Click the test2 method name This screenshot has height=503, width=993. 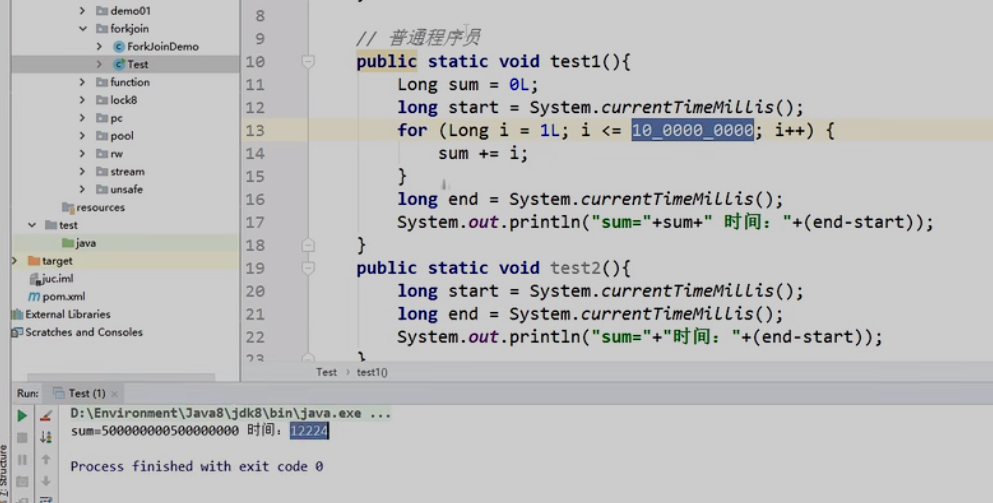pyautogui.click(x=576, y=268)
